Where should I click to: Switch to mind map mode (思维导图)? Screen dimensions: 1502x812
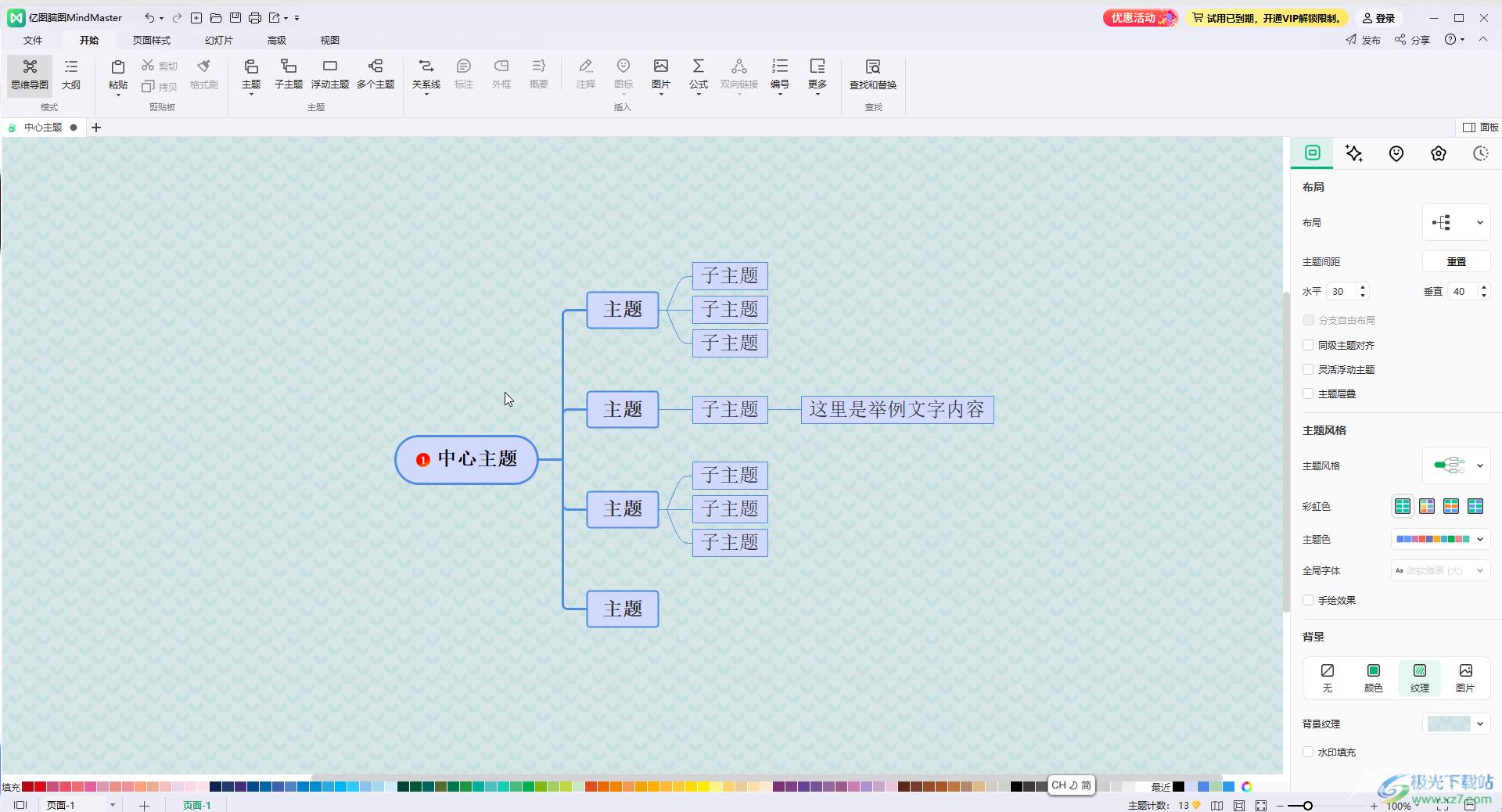(x=30, y=75)
